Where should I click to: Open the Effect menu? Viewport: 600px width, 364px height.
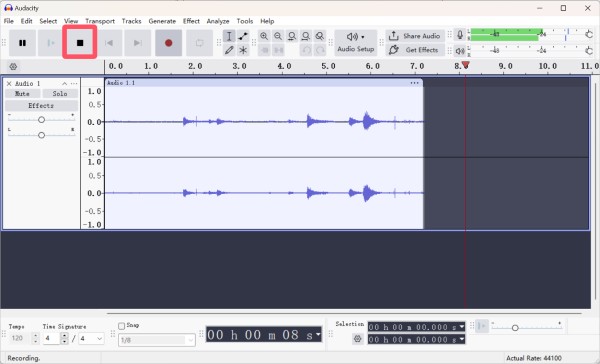[x=191, y=21]
